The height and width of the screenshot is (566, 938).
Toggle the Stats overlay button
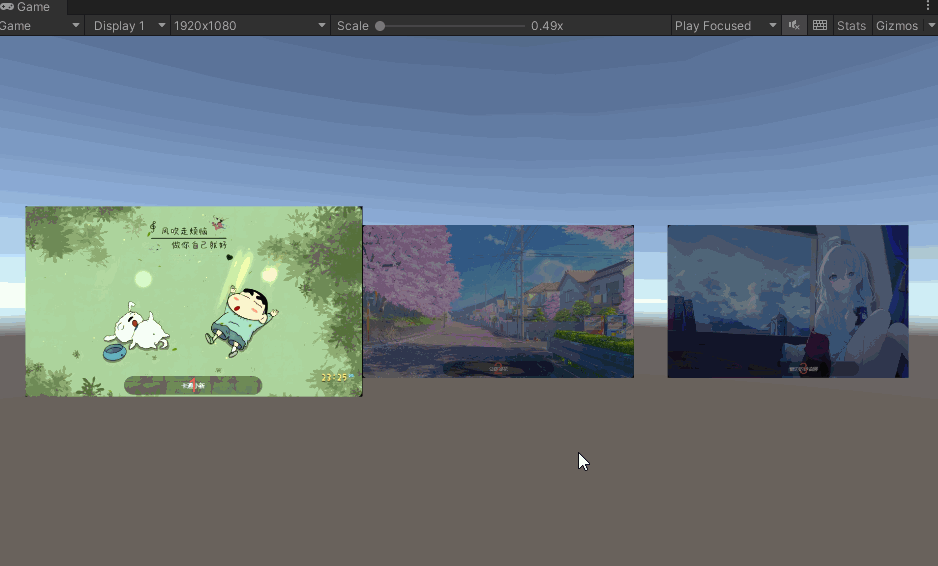(851, 26)
